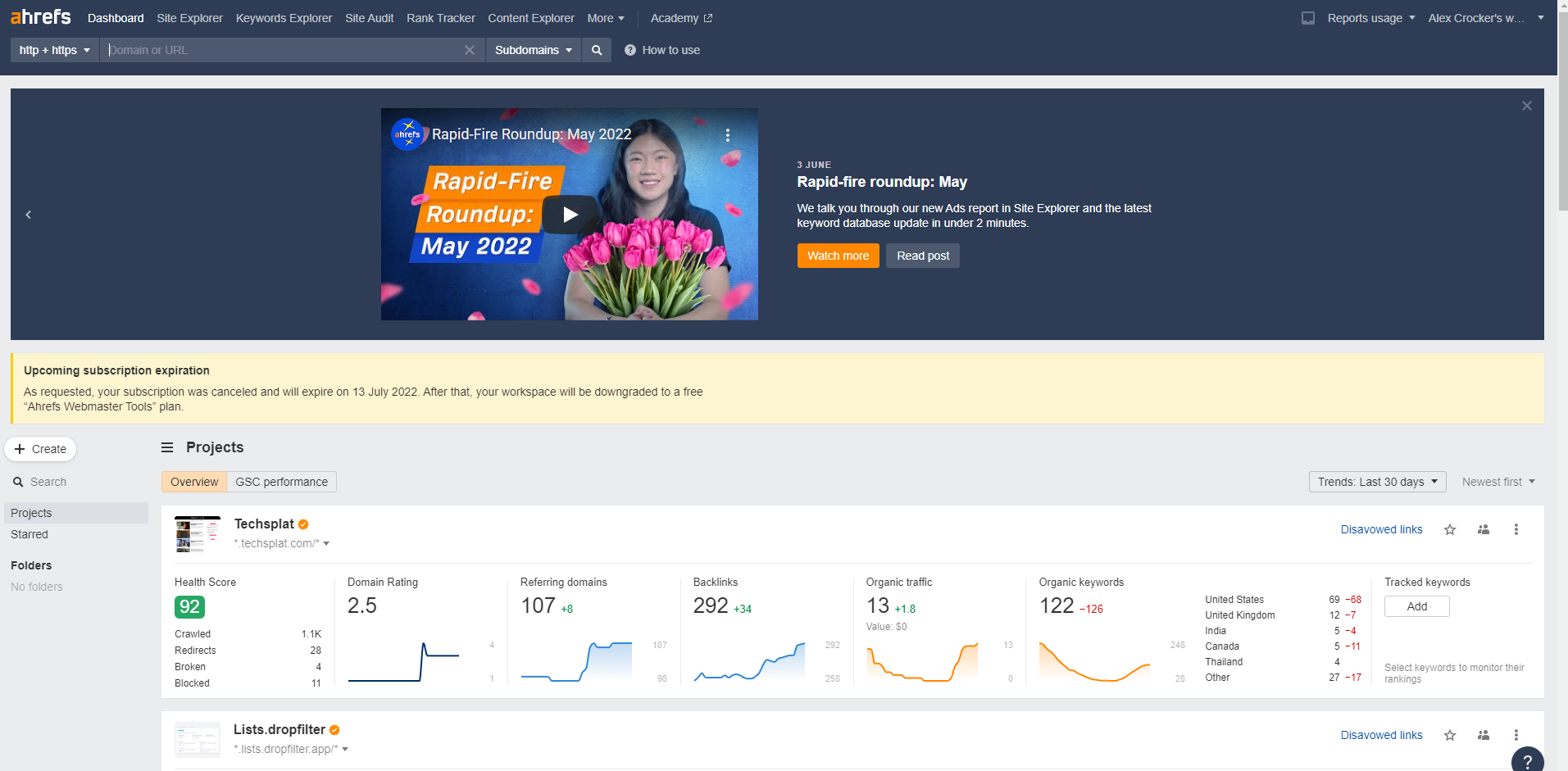
Task: Go to previous banner slide arrow
Action: click(x=29, y=215)
